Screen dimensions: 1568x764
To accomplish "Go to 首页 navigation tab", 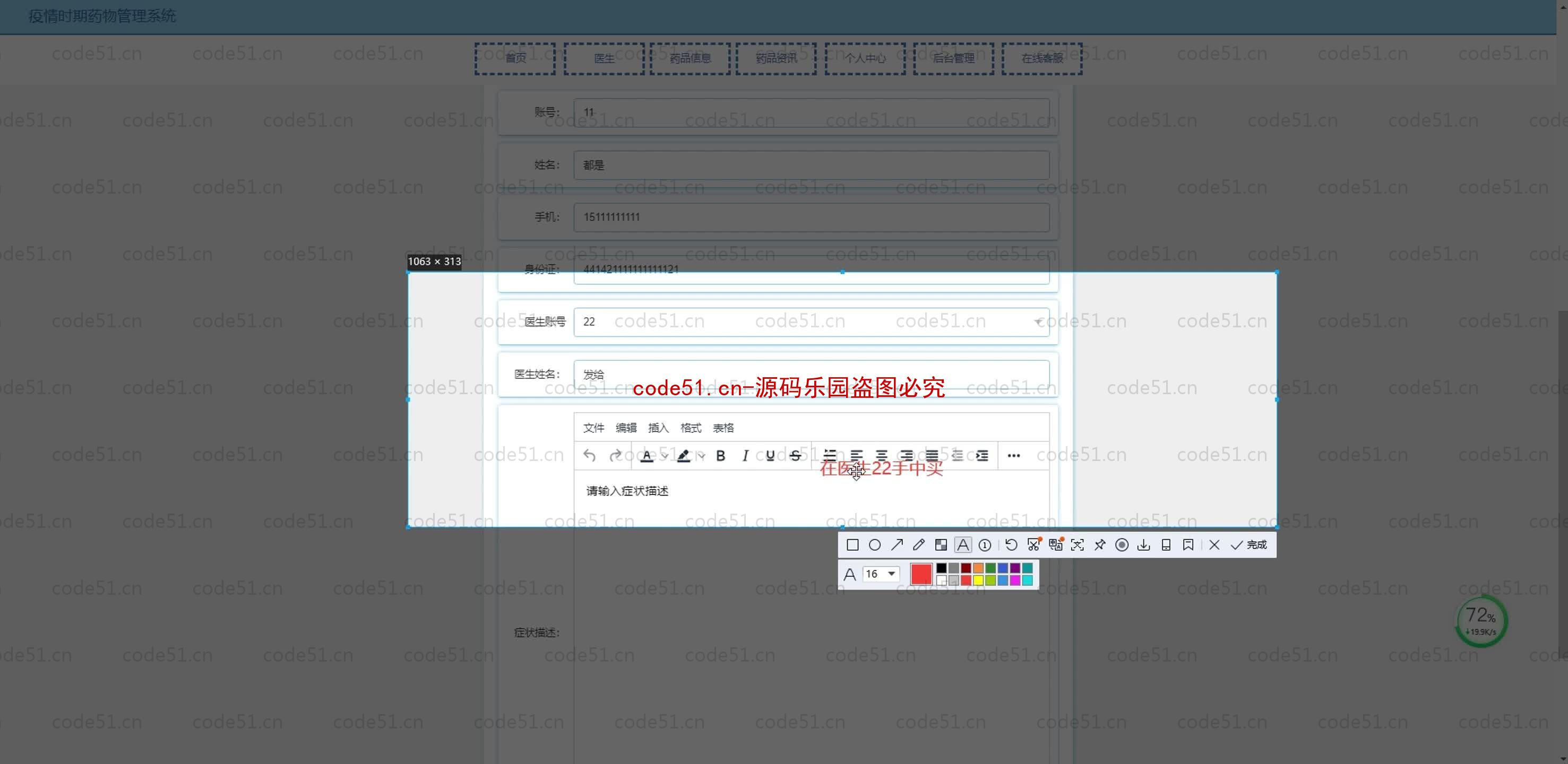I will tap(515, 58).
